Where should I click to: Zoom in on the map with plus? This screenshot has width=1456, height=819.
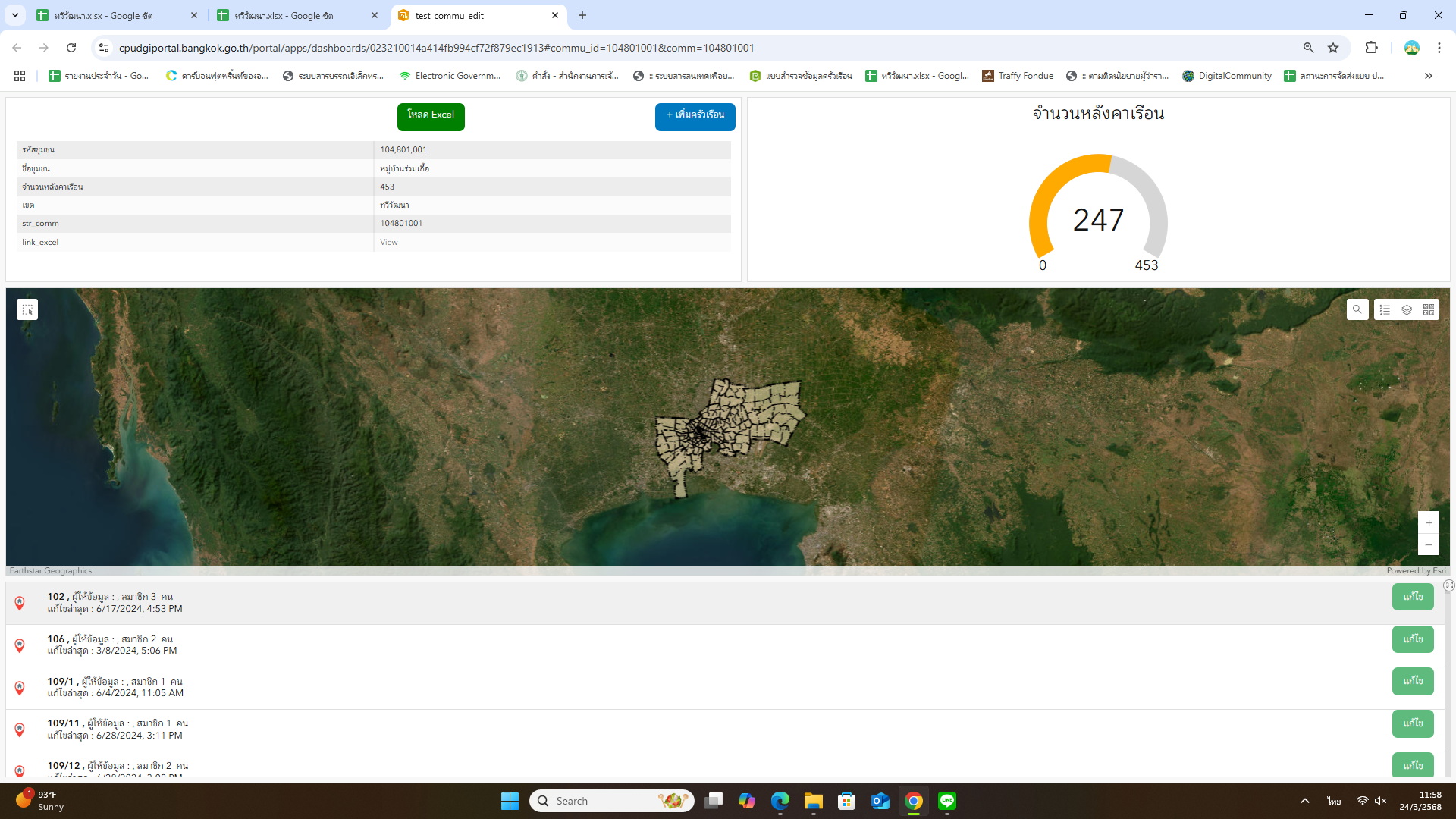pyautogui.click(x=1429, y=522)
